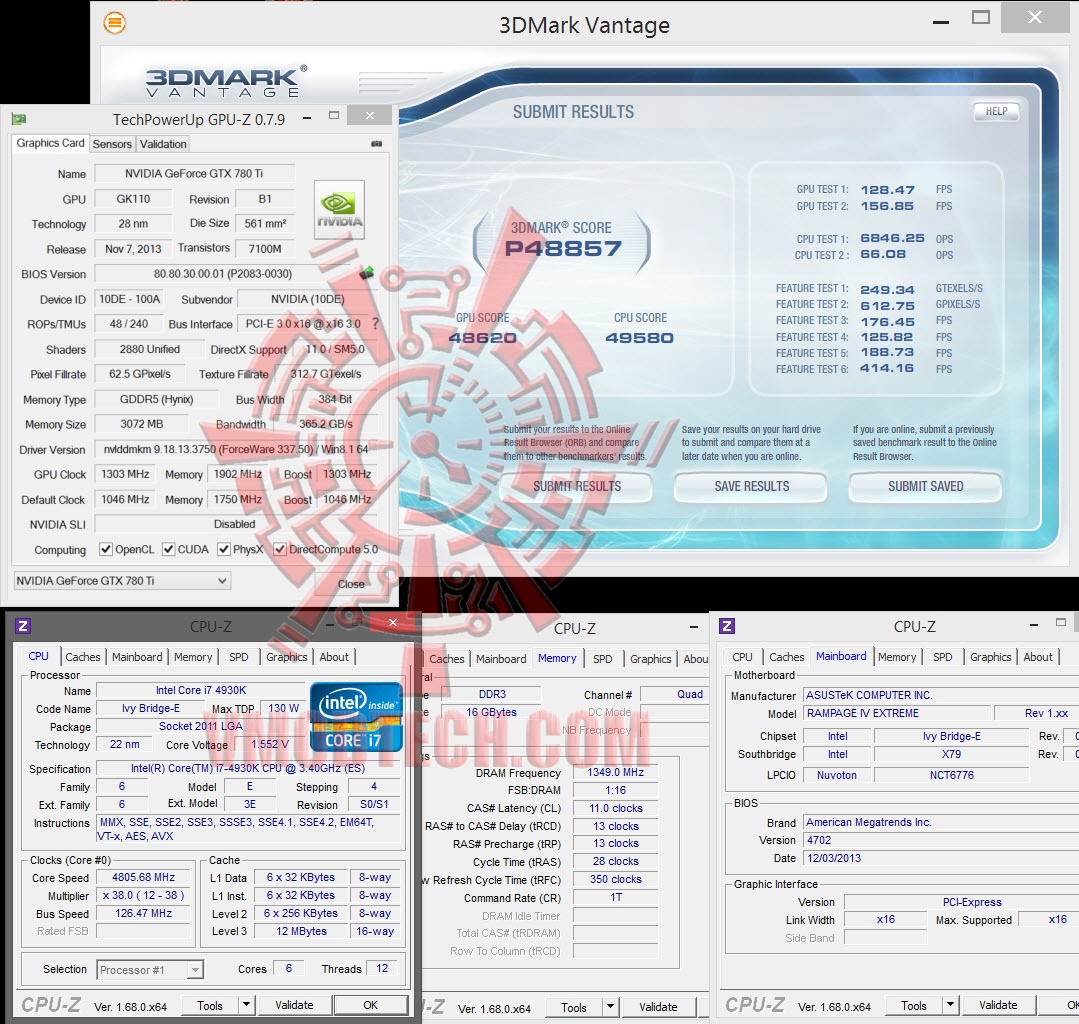Click the GPU score value 48620

(482, 337)
